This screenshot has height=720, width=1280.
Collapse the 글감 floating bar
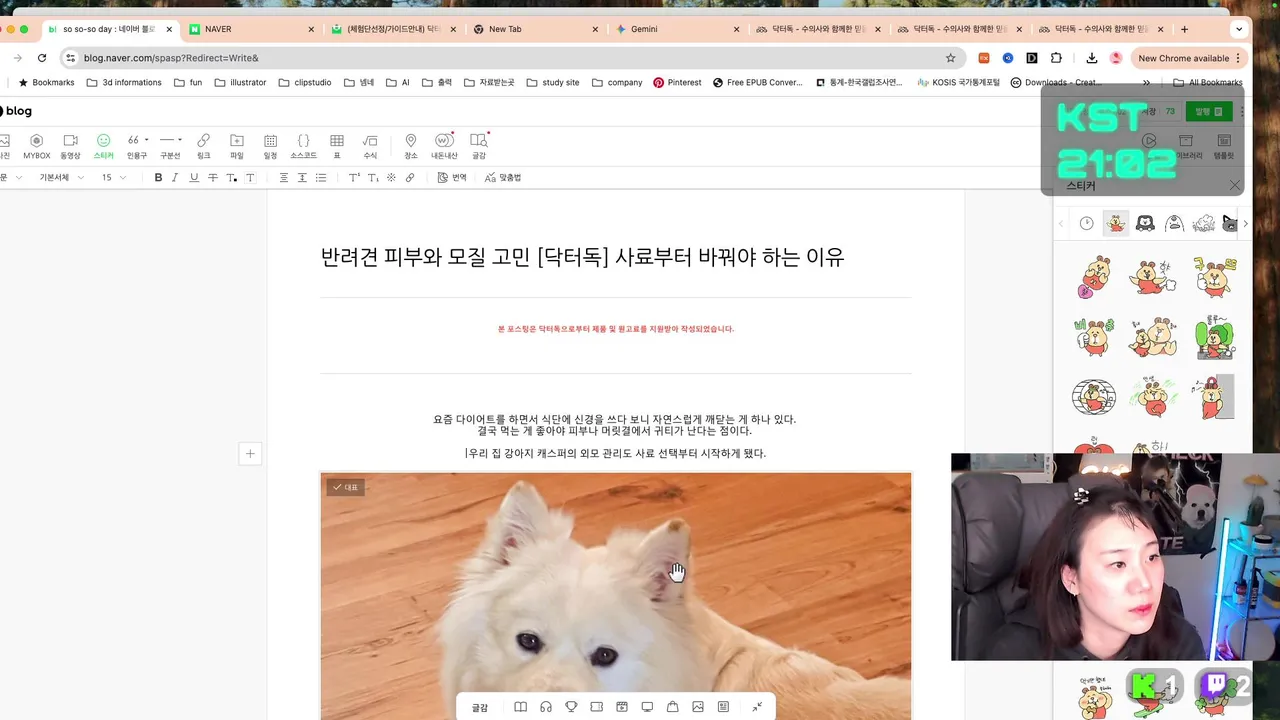(x=757, y=707)
